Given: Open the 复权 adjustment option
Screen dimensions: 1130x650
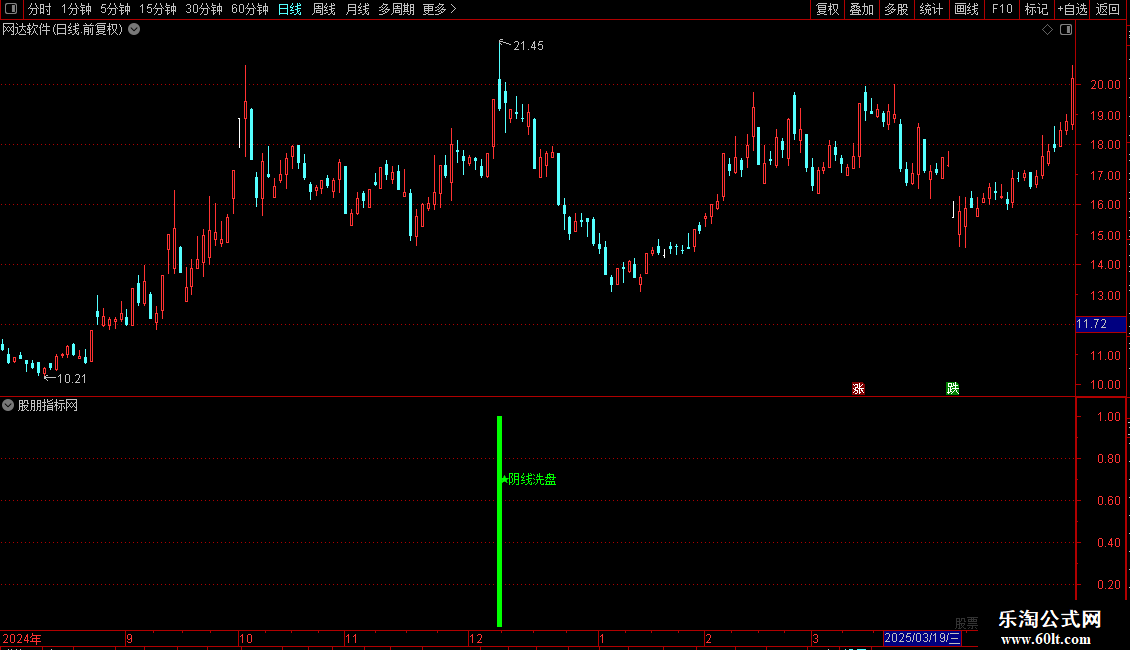Looking at the screenshot, I should [x=827, y=9].
